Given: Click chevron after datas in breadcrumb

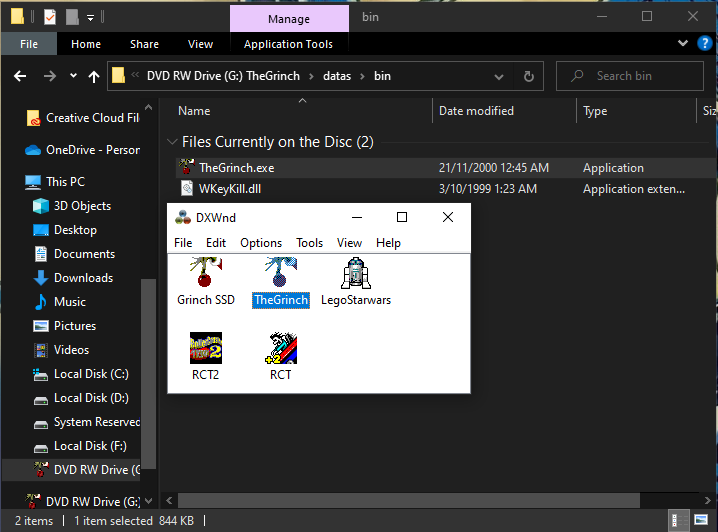Looking at the screenshot, I should click(x=362, y=76).
